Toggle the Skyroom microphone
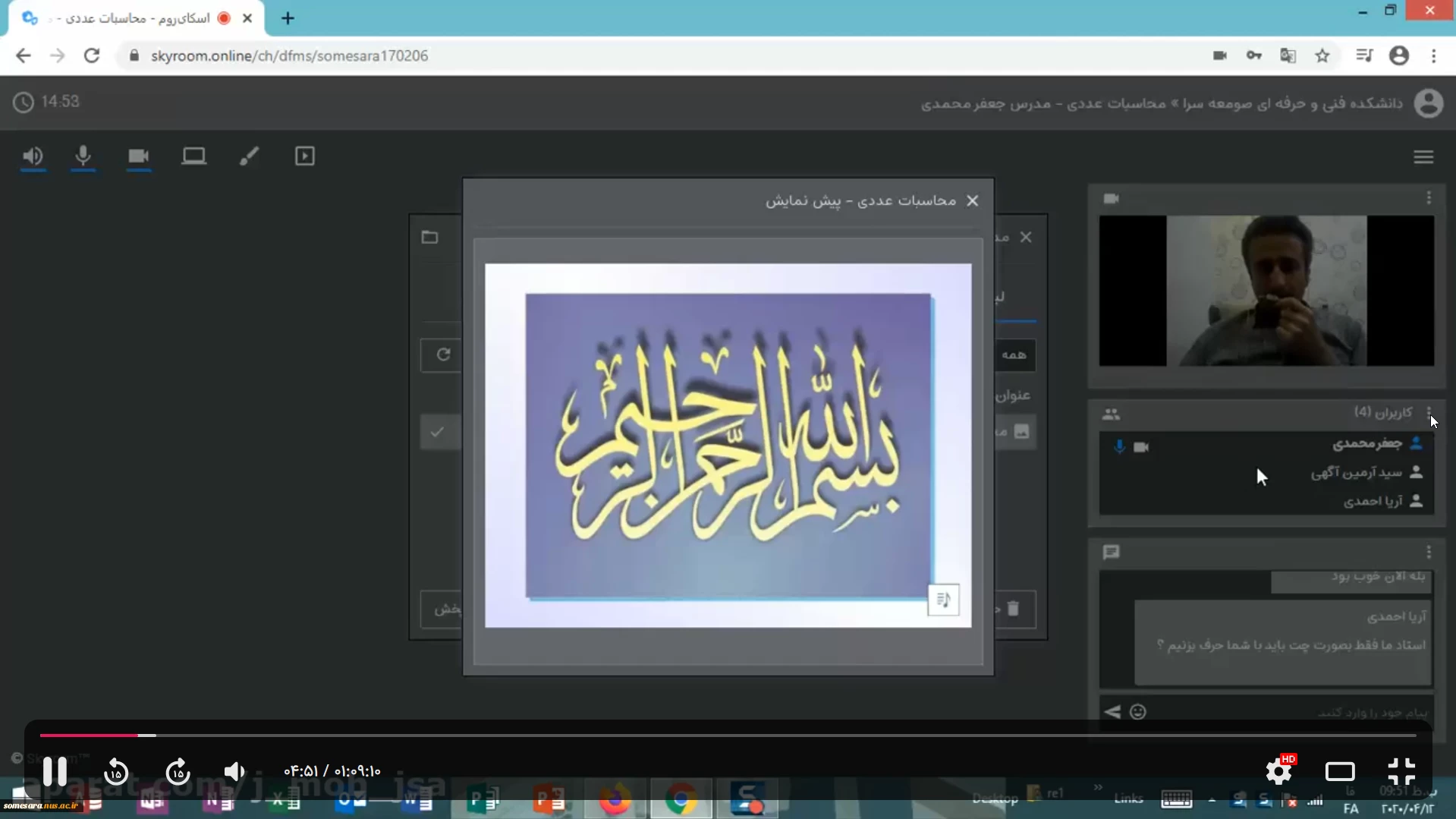Screen dimensions: 1456x819 [x=83, y=156]
